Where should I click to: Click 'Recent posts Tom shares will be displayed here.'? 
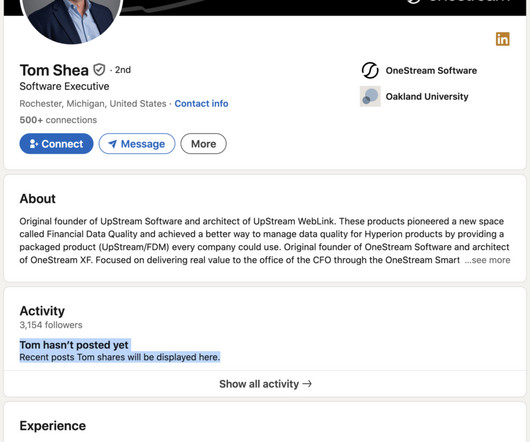pyautogui.click(x=120, y=357)
